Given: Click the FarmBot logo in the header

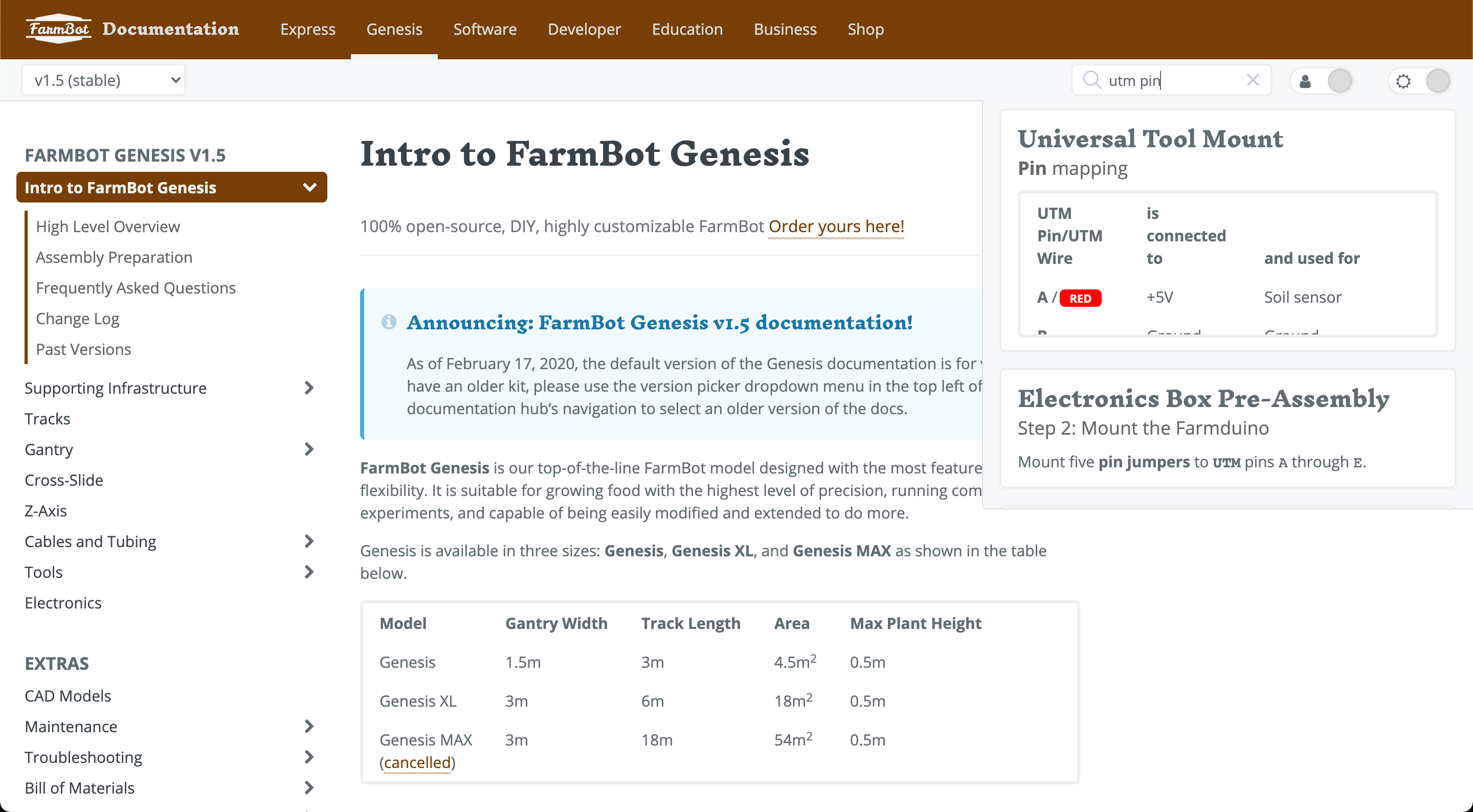Looking at the screenshot, I should (58, 29).
